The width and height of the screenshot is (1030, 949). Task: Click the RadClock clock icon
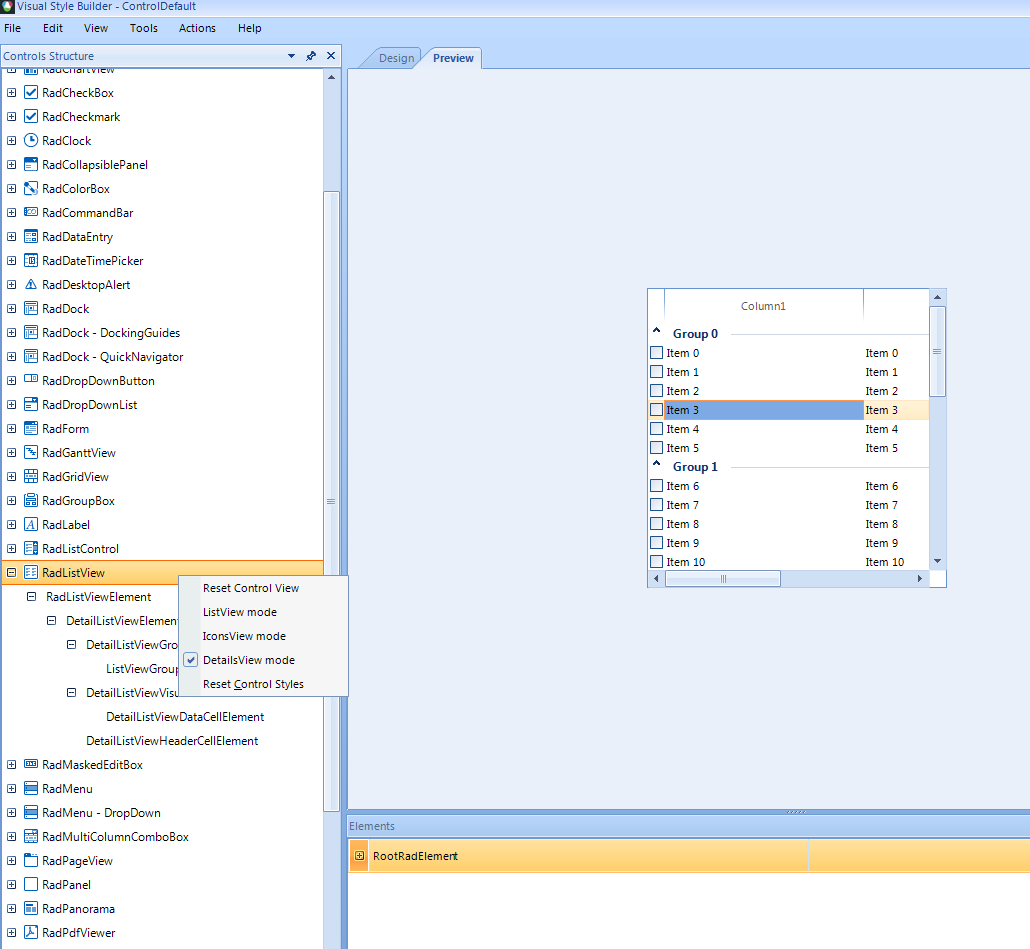tap(31, 141)
